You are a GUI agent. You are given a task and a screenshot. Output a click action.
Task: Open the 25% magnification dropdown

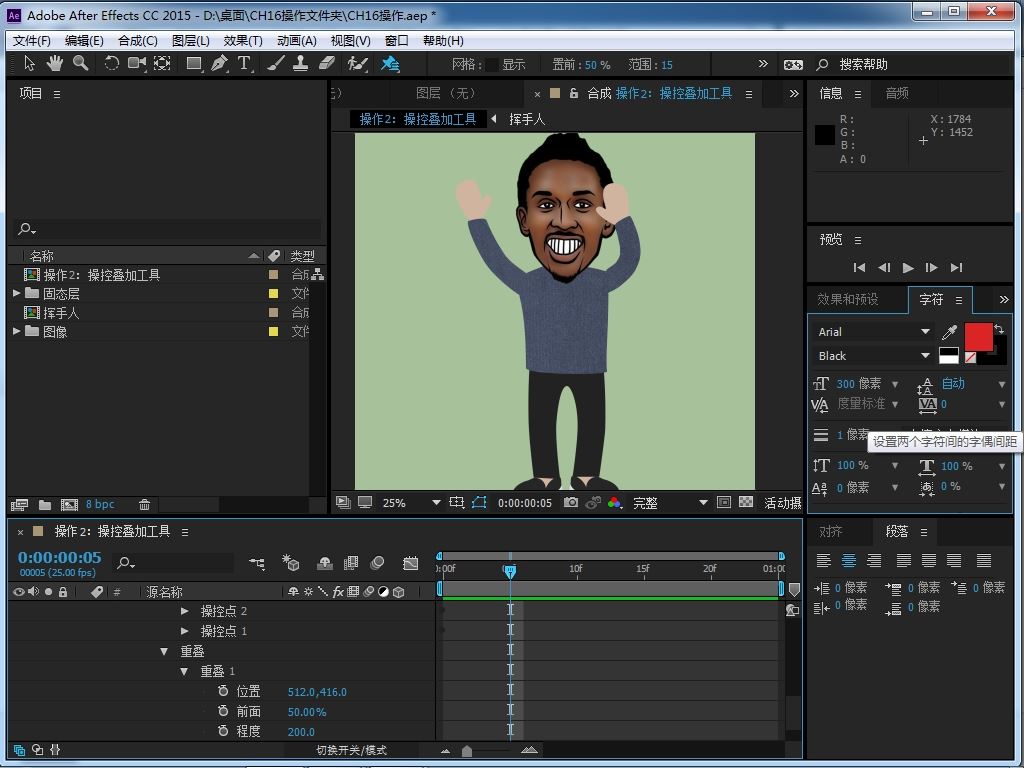[411, 503]
